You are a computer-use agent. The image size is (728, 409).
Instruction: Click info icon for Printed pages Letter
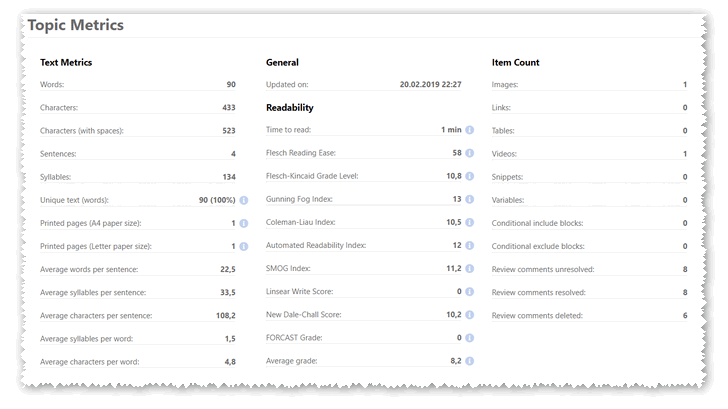[x=244, y=247]
